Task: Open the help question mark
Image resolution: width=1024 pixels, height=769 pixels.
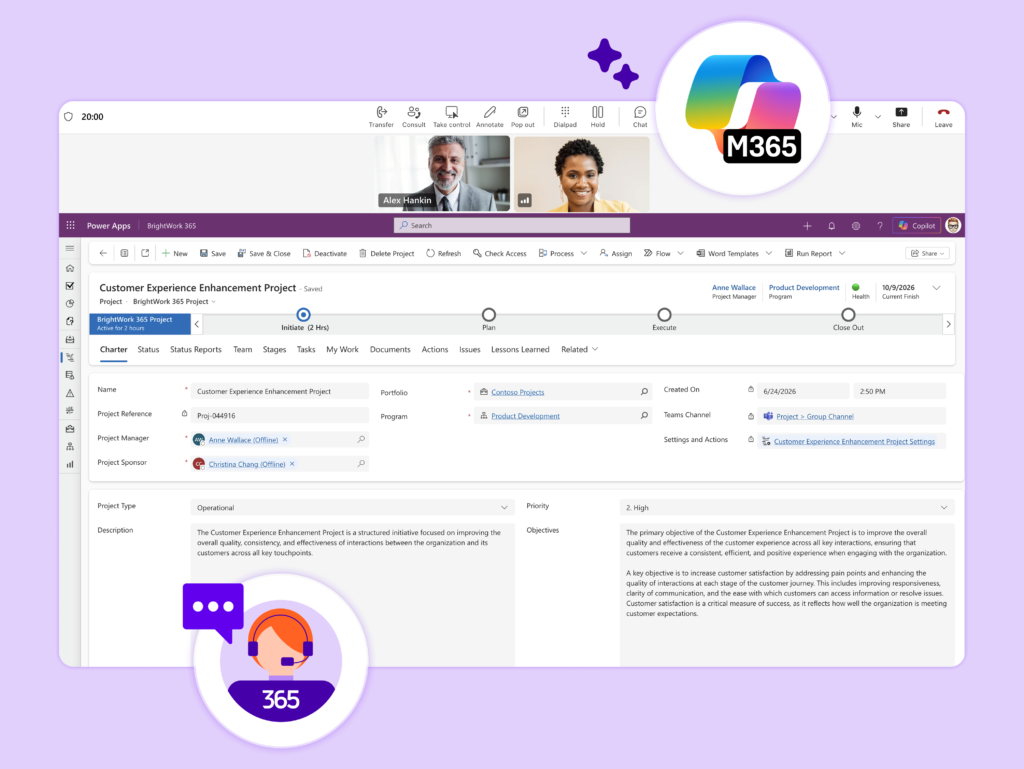Action: coord(880,226)
